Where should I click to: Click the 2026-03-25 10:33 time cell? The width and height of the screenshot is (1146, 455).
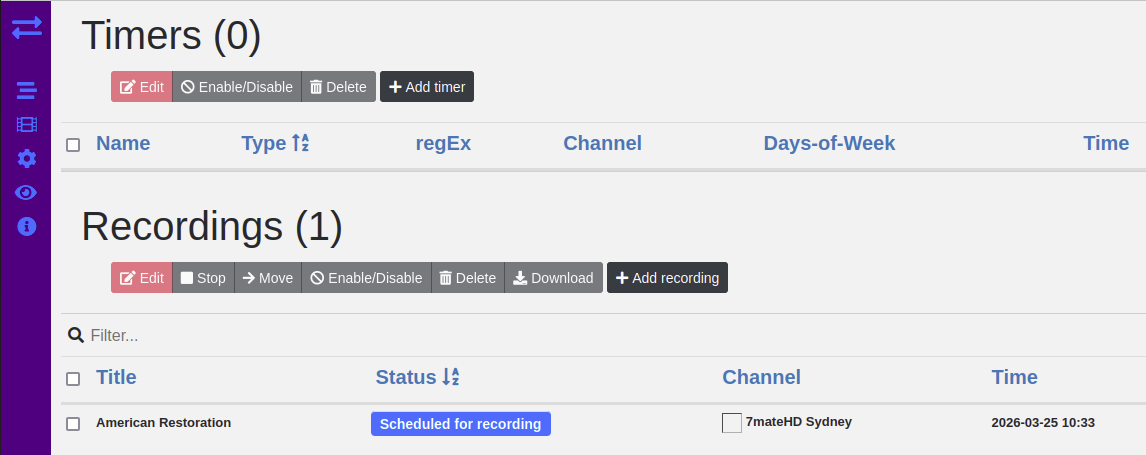[1043, 422]
